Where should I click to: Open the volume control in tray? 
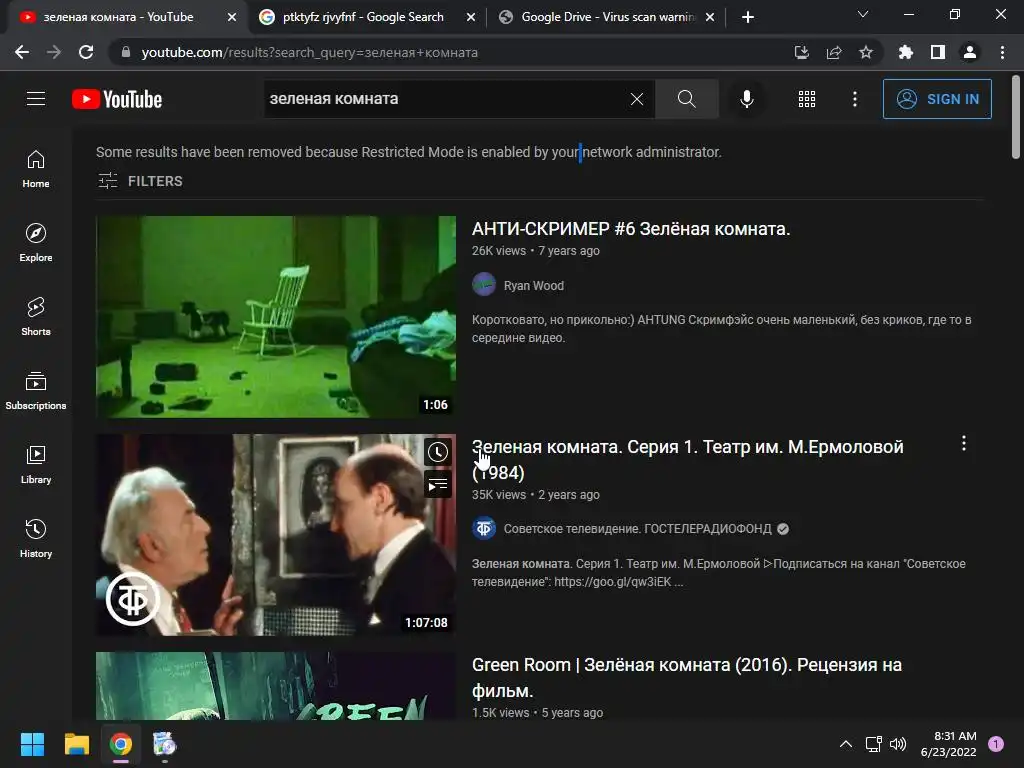point(898,744)
